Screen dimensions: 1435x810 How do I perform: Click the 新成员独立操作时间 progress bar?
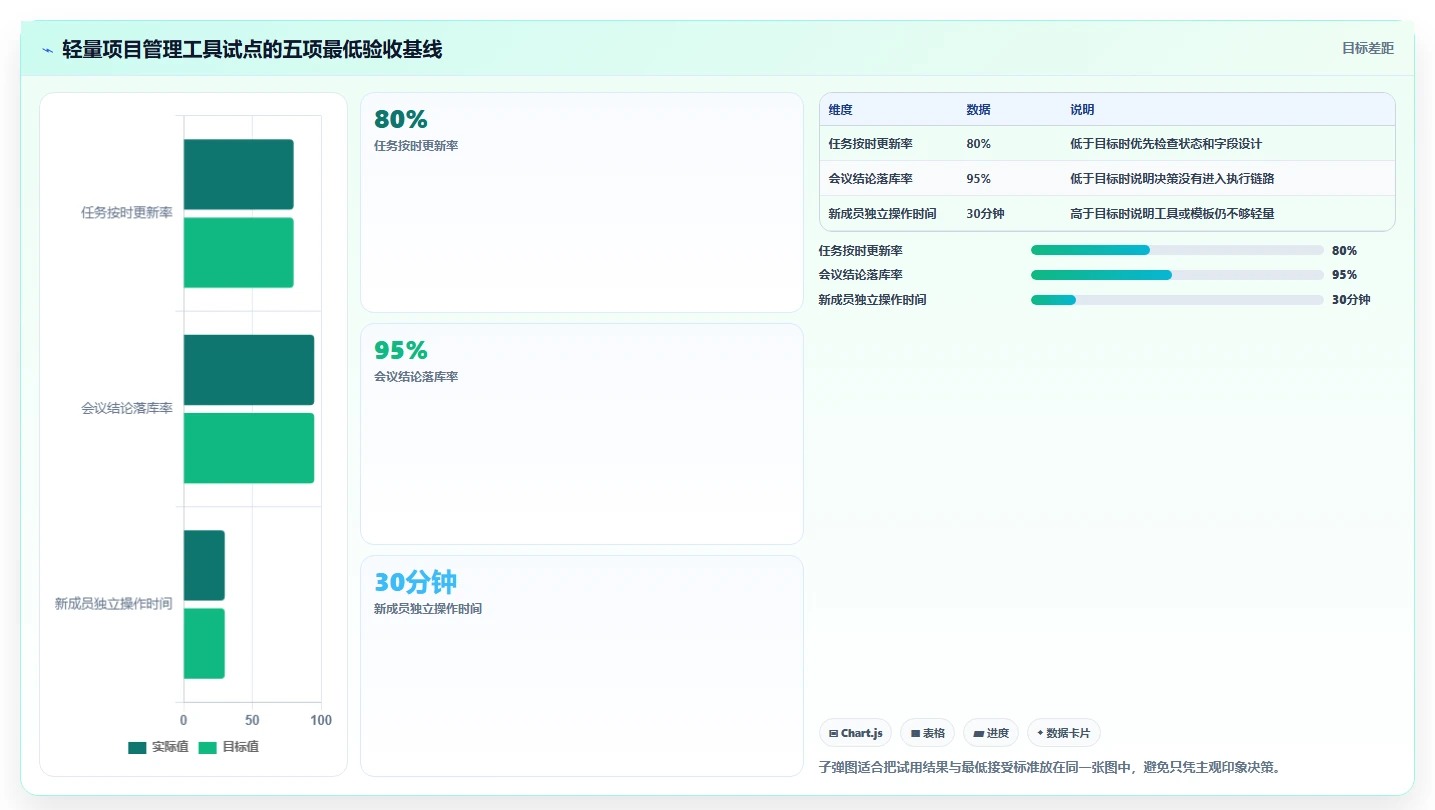coord(1177,300)
